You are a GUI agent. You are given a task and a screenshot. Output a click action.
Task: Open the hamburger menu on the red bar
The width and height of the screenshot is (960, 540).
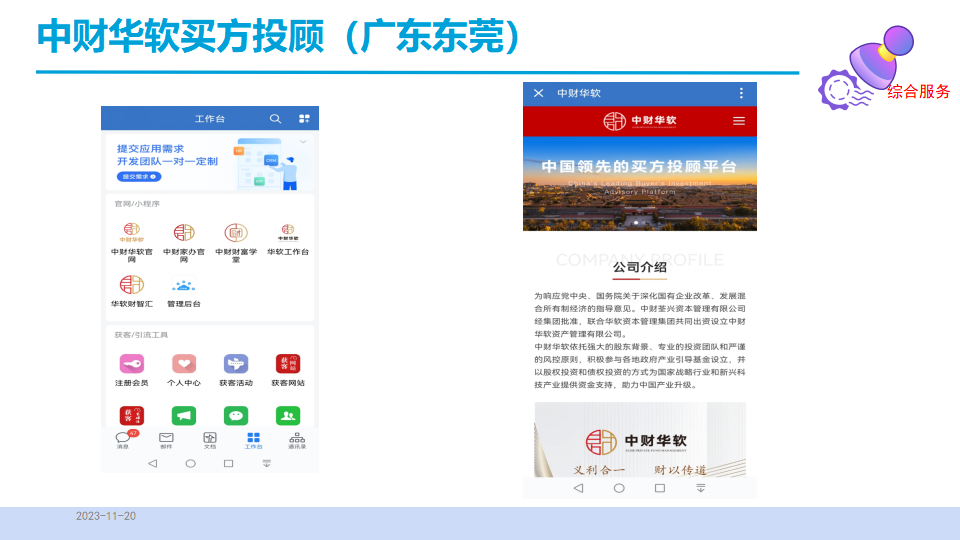coord(739,121)
